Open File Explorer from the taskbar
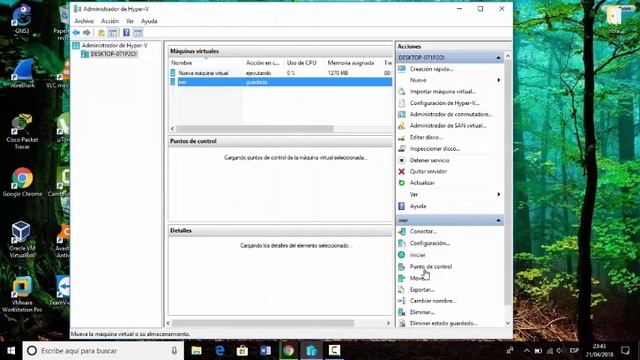This screenshot has width=640, height=360. pyautogui.click(x=196, y=351)
